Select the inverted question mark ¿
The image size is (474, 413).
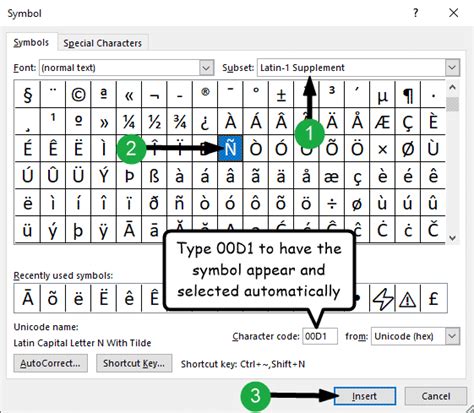pyautogui.click(x=205, y=122)
